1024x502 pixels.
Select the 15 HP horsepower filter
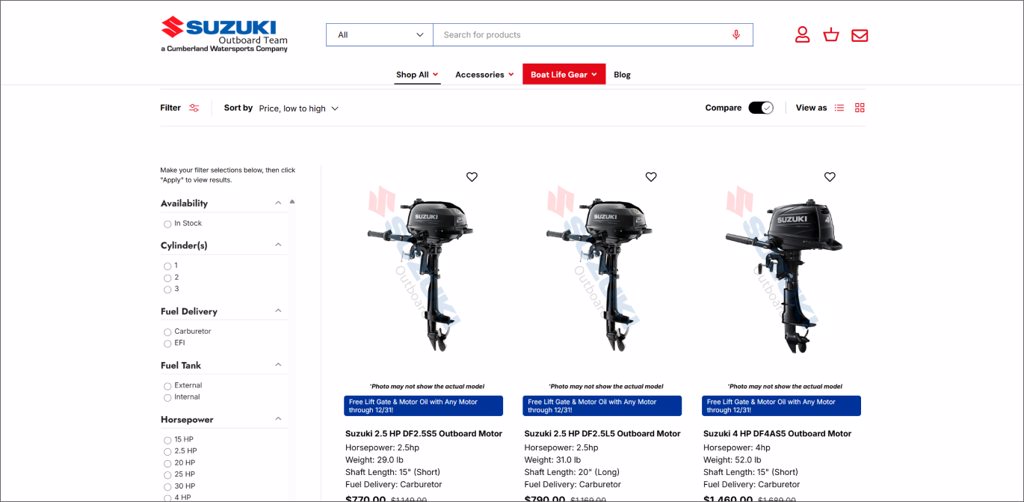point(168,440)
